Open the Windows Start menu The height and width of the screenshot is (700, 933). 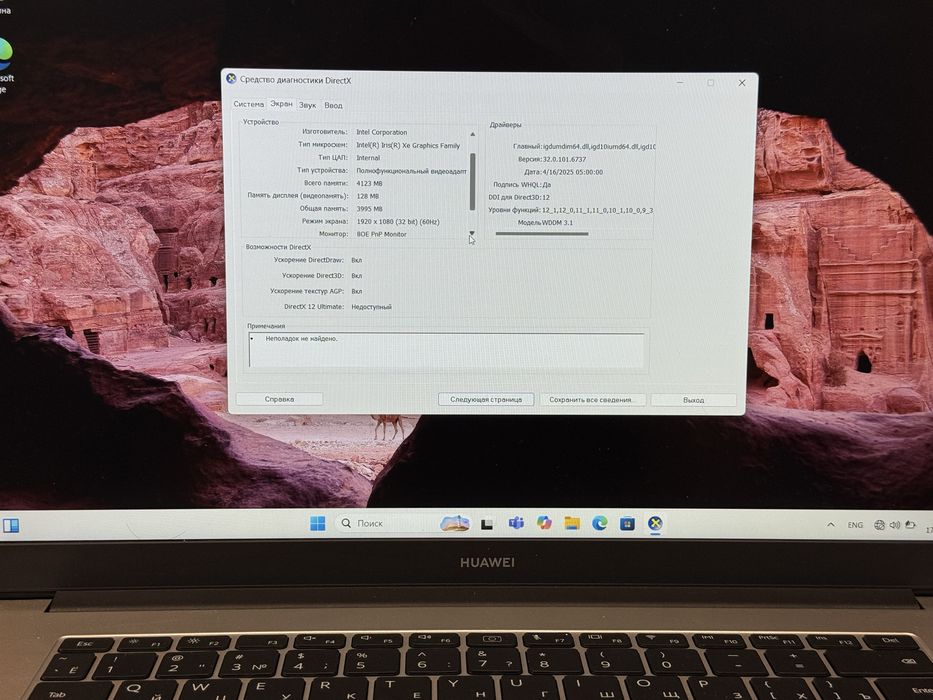[318, 523]
